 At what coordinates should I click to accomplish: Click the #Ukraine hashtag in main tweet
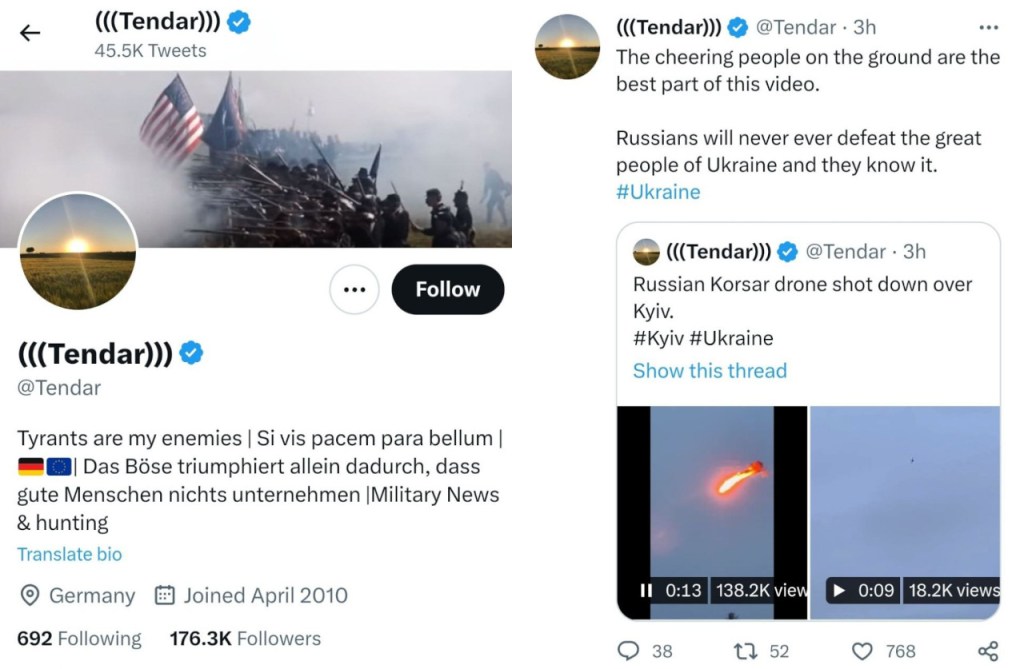coord(658,192)
